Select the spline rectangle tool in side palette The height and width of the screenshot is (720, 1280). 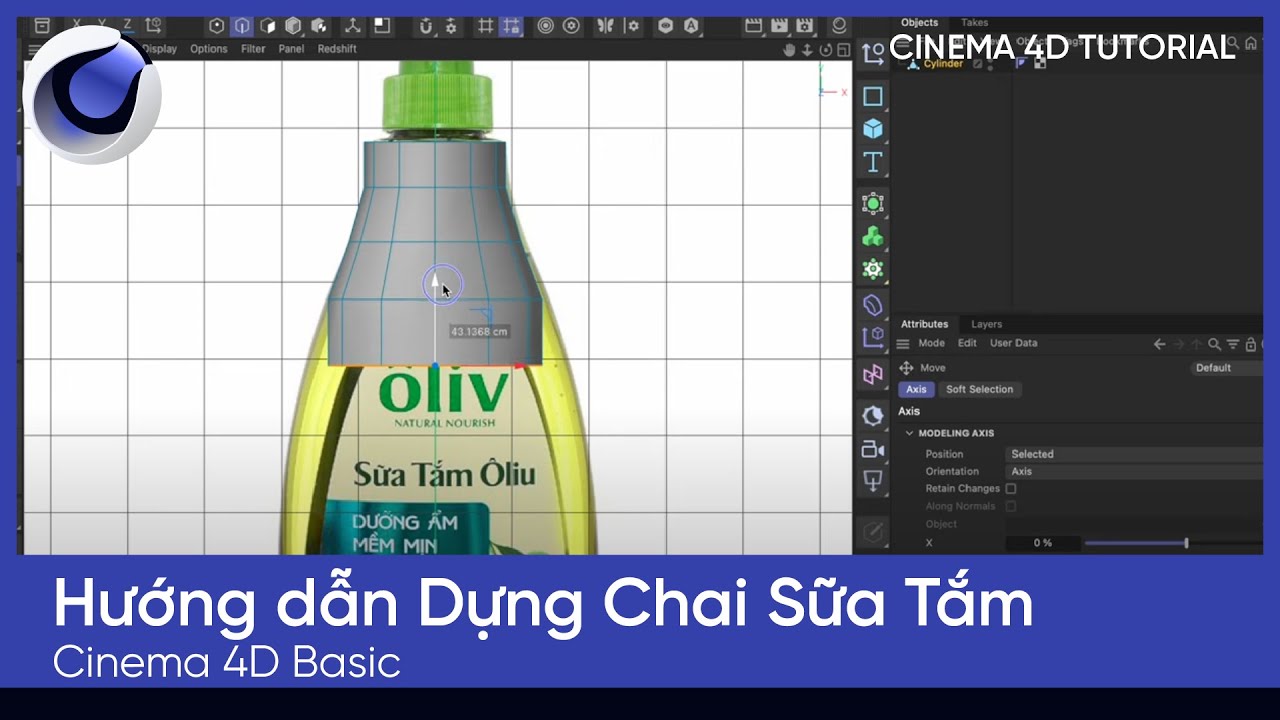[873, 96]
